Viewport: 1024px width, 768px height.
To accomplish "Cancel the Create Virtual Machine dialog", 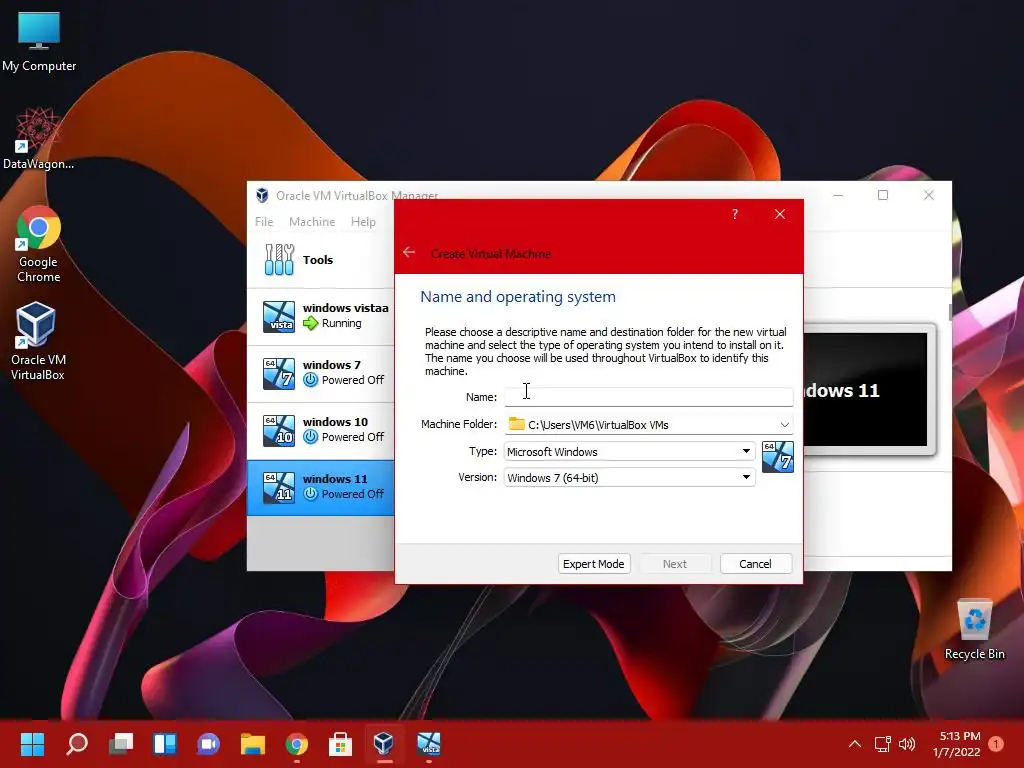I will point(756,564).
